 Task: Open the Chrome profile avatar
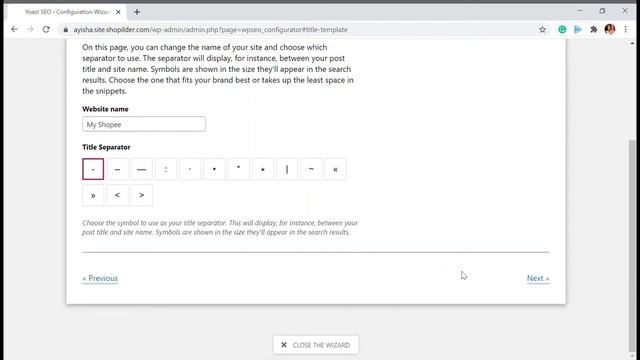point(610,29)
